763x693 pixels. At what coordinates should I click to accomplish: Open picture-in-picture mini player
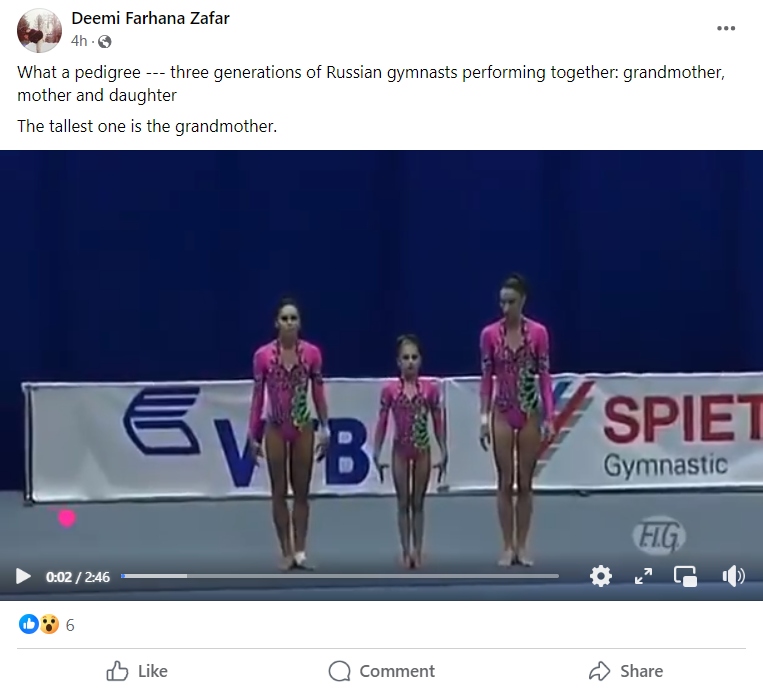[x=686, y=576]
